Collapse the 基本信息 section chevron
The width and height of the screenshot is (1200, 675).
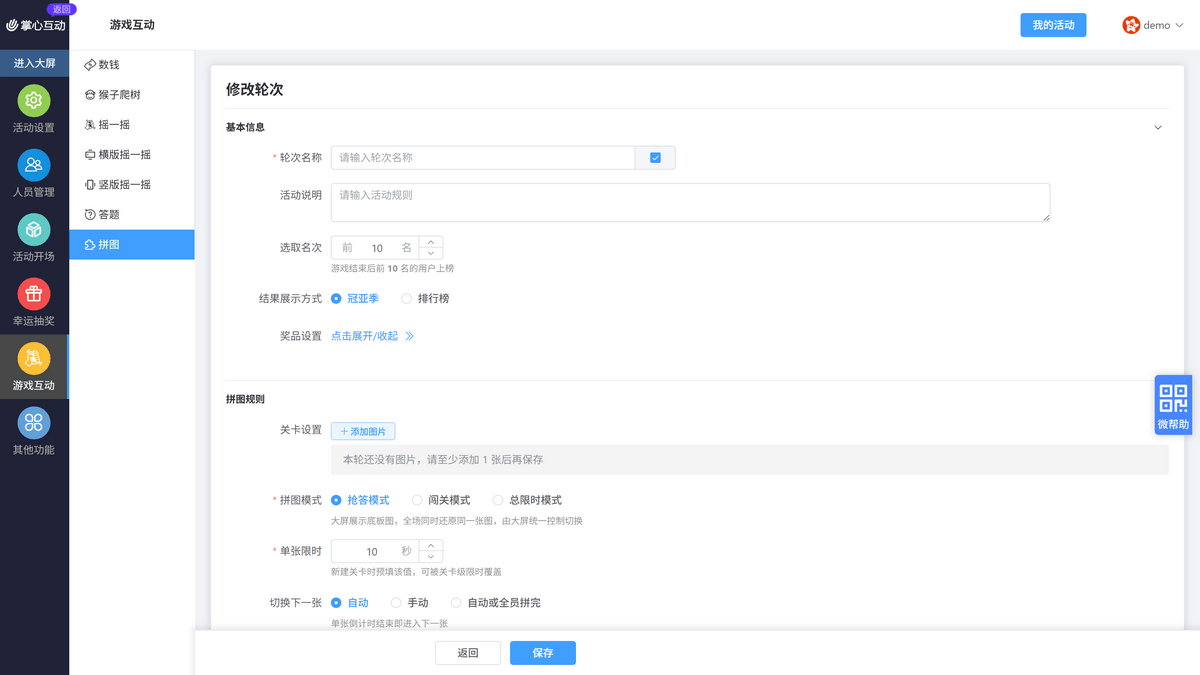tap(1158, 127)
